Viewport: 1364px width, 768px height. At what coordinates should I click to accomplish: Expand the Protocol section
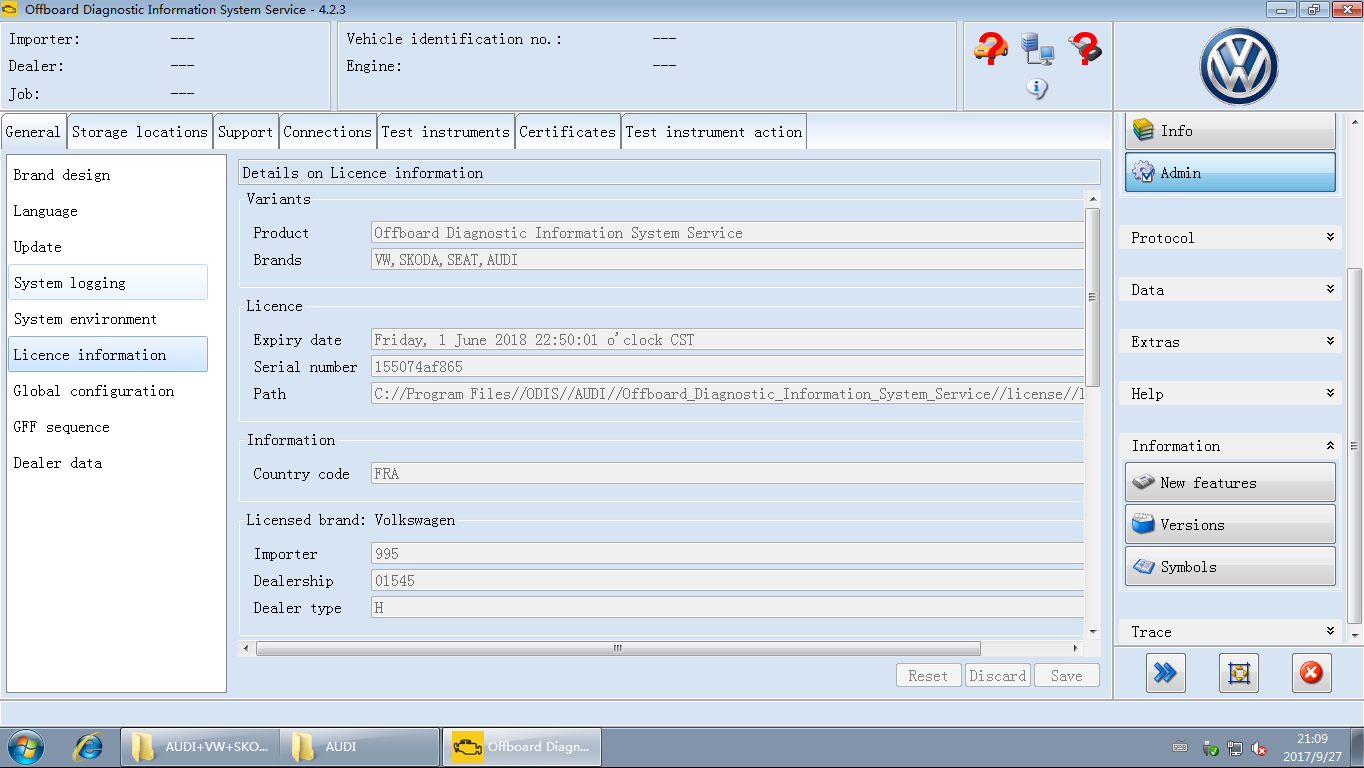[1232, 238]
